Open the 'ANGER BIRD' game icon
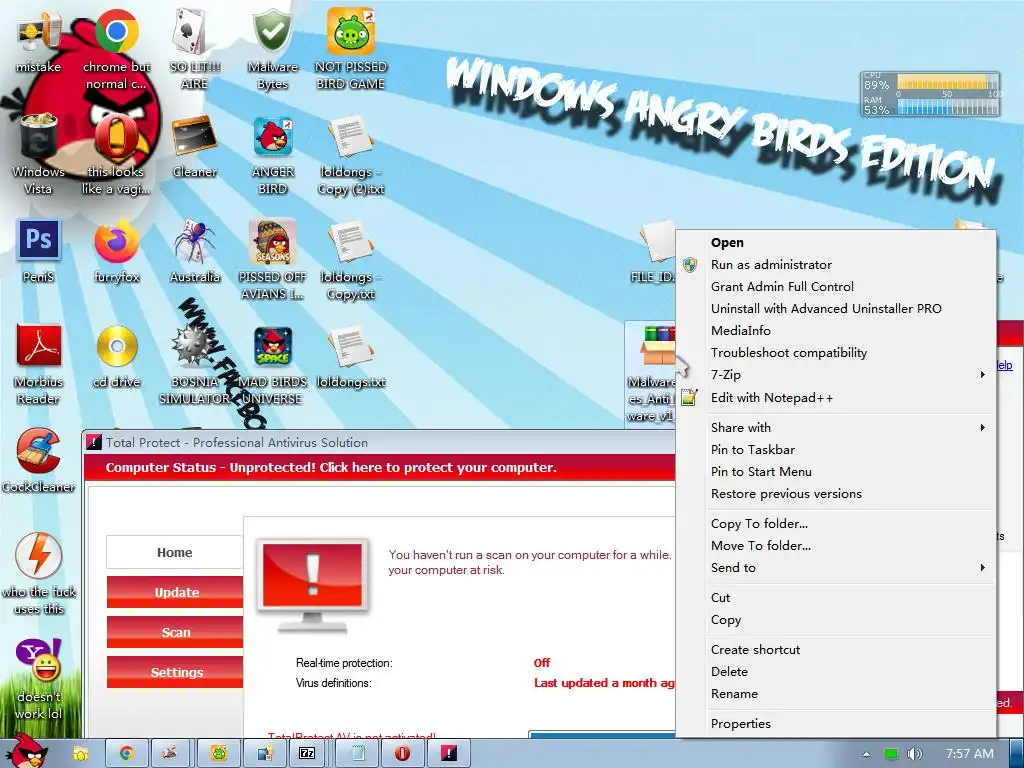 coord(273,153)
